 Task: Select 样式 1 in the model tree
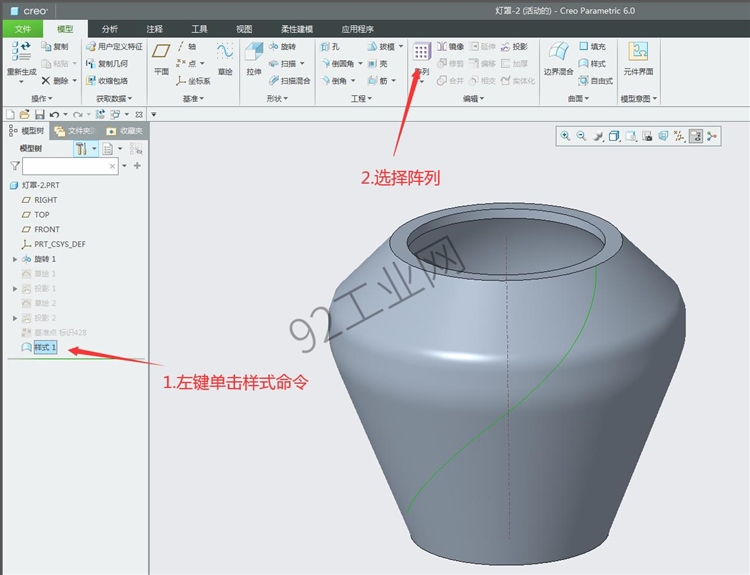45,347
